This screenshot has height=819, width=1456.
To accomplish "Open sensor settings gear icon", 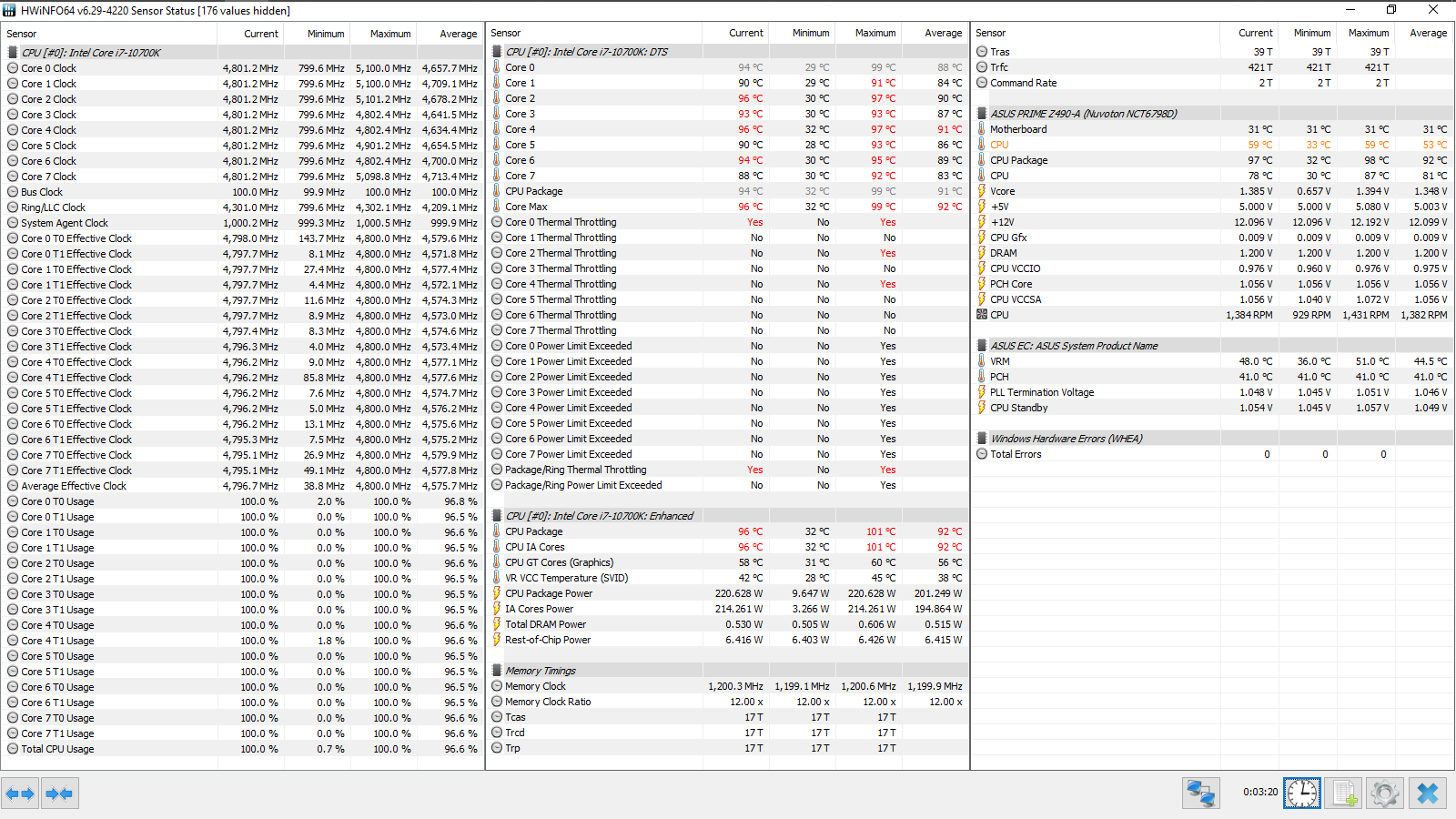I will [1384, 794].
